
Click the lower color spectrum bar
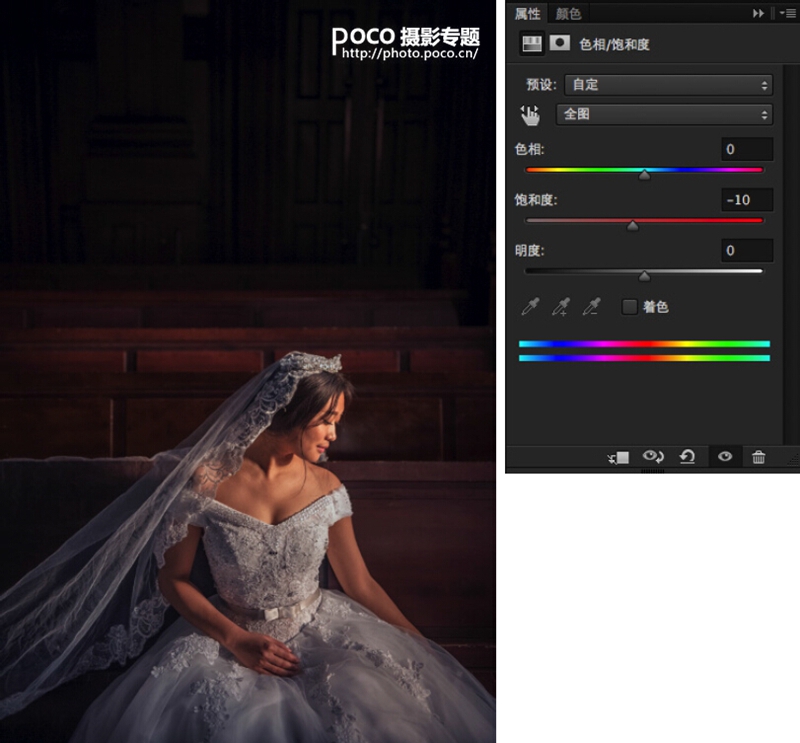pyautogui.click(x=644, y=358)
